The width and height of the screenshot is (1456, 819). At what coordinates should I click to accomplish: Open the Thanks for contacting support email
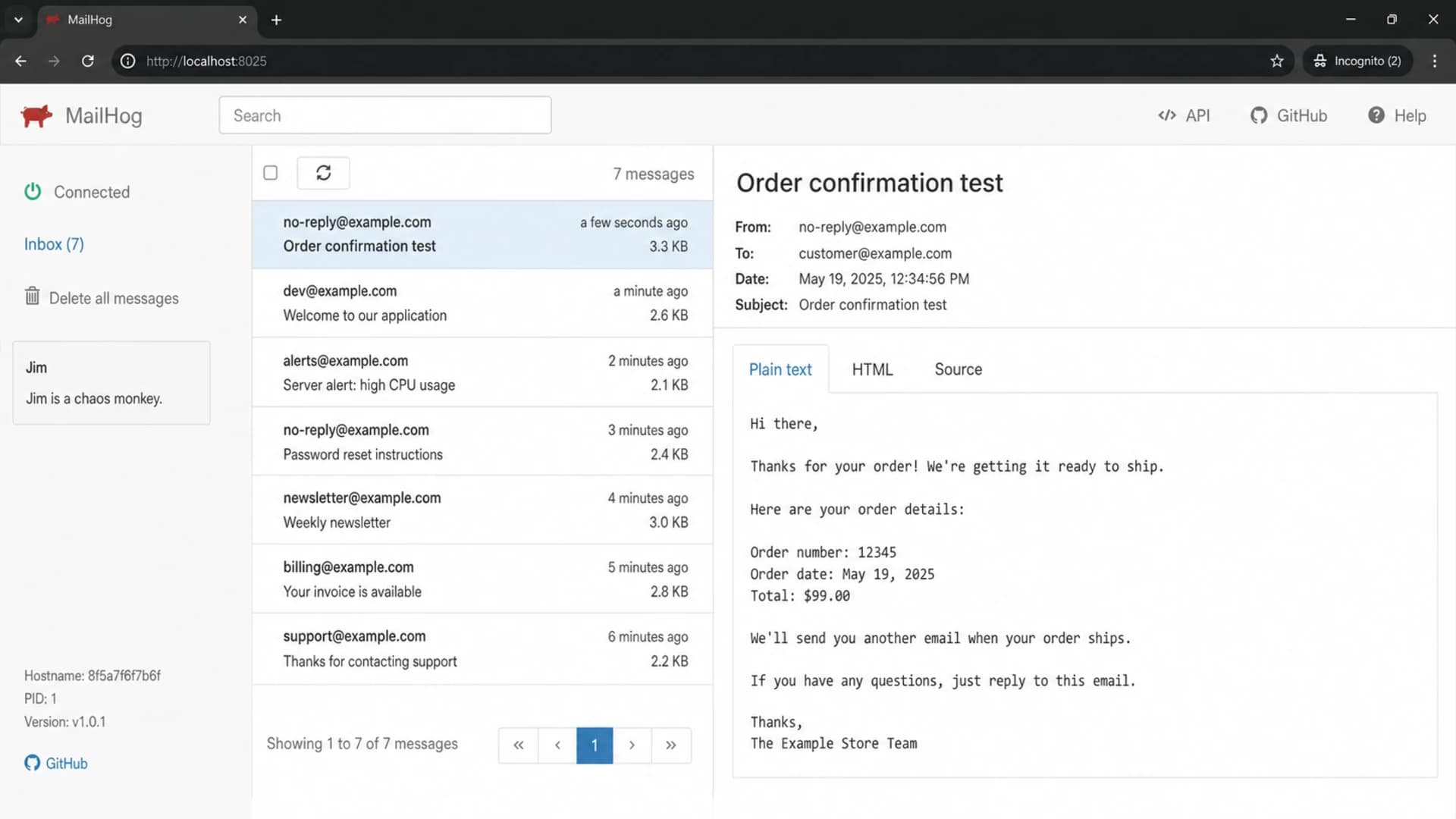click(x=482, y=649)
